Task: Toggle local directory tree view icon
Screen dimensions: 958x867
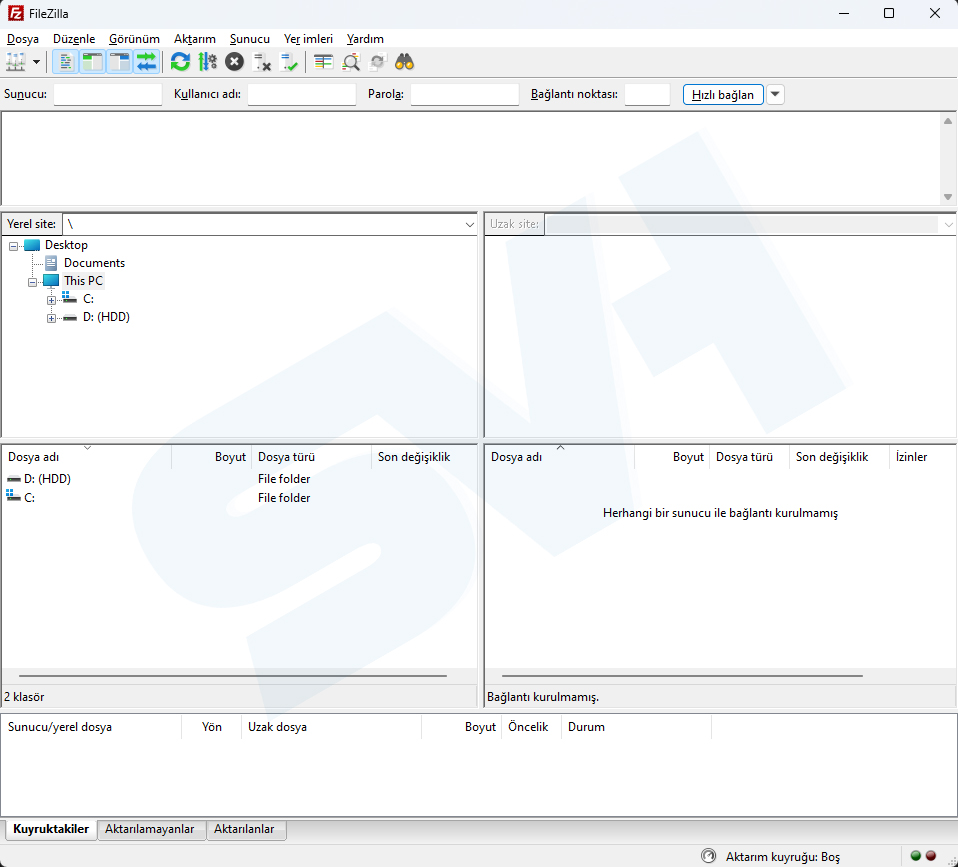Action: click(92, 62)
